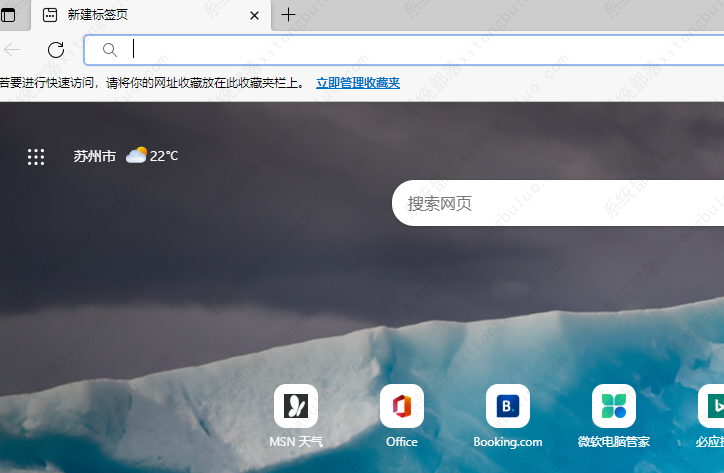Open the MSN 天气 shortcut tile
This screenshot has height=473, width=724.
coord(296,406)
